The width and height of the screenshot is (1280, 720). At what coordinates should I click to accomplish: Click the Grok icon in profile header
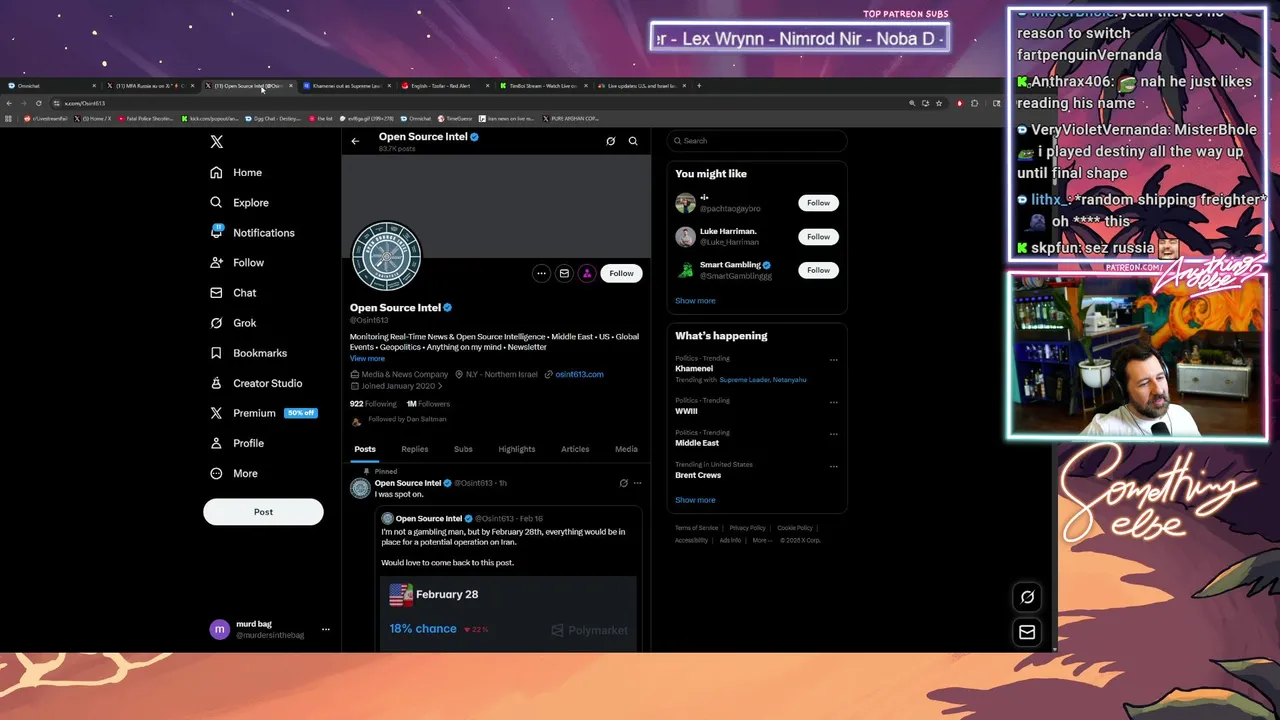coord(610,141)
